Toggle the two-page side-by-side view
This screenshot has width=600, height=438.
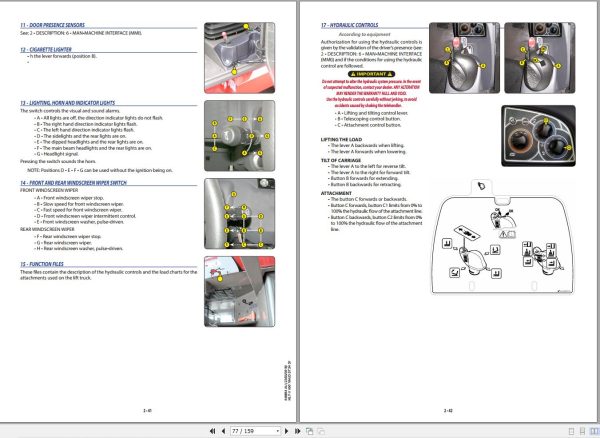click(x=594, y=431)
